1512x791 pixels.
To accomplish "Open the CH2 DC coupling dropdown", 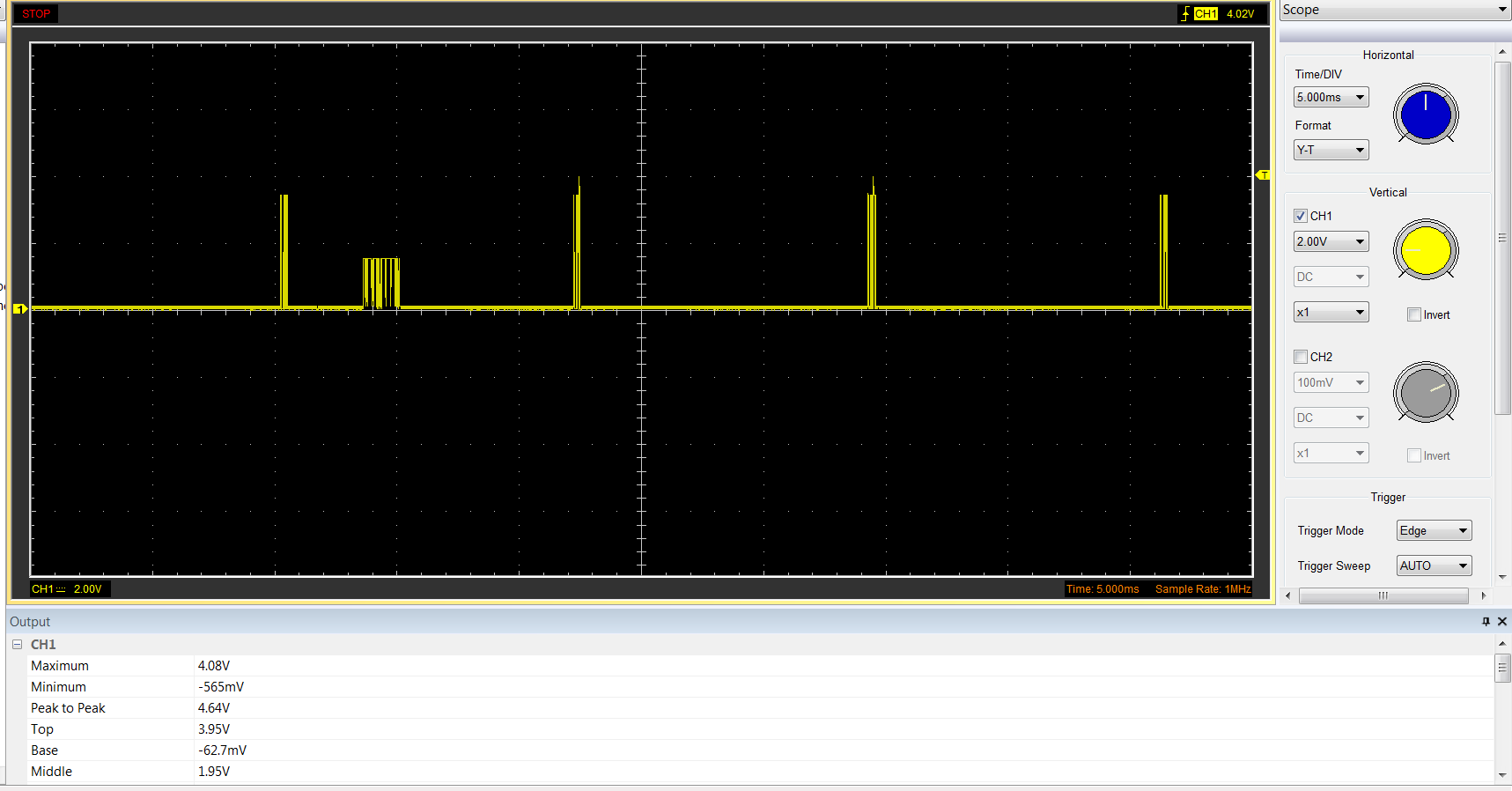I will (x=1331, y=418).
